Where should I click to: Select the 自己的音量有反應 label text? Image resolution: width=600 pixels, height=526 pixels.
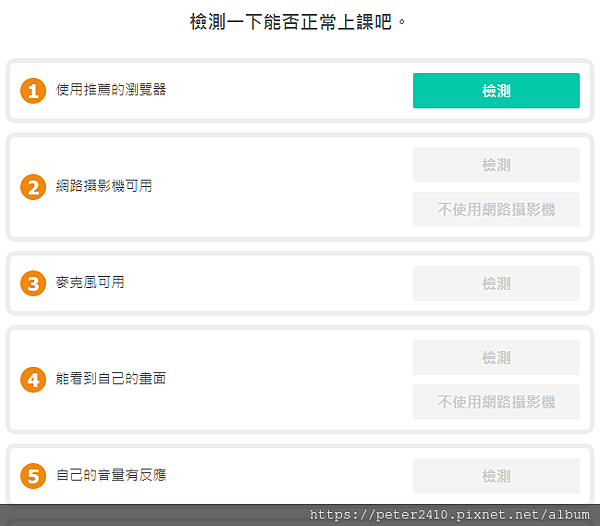(111, 475)
